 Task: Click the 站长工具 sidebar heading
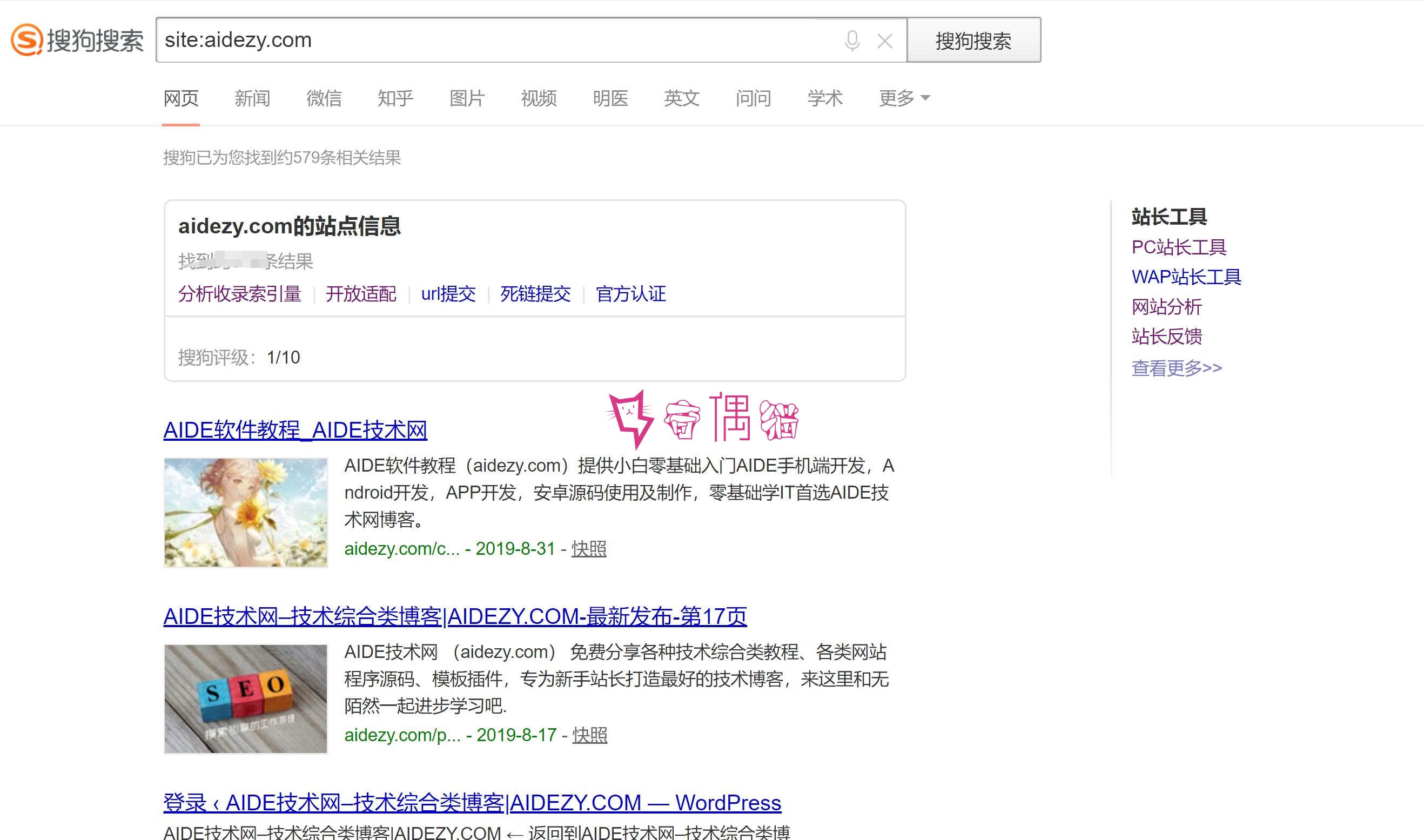[1170, 216]
